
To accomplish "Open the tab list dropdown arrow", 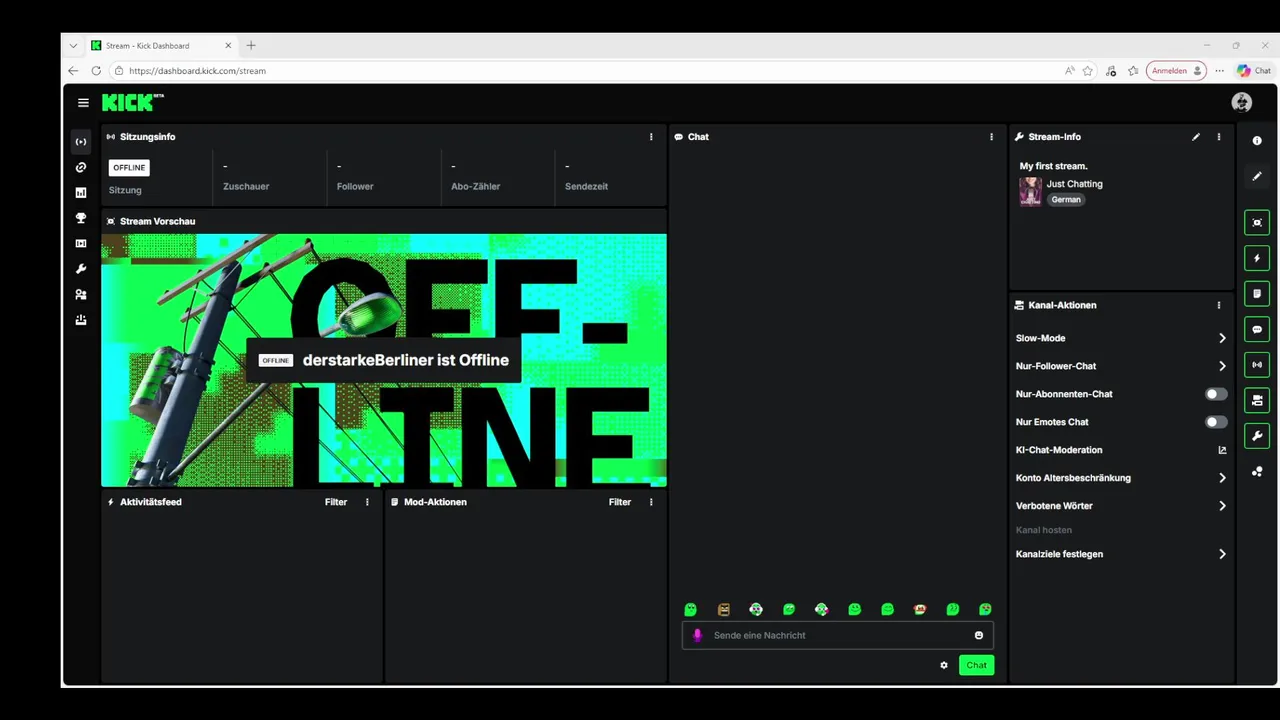I will 73,45.
